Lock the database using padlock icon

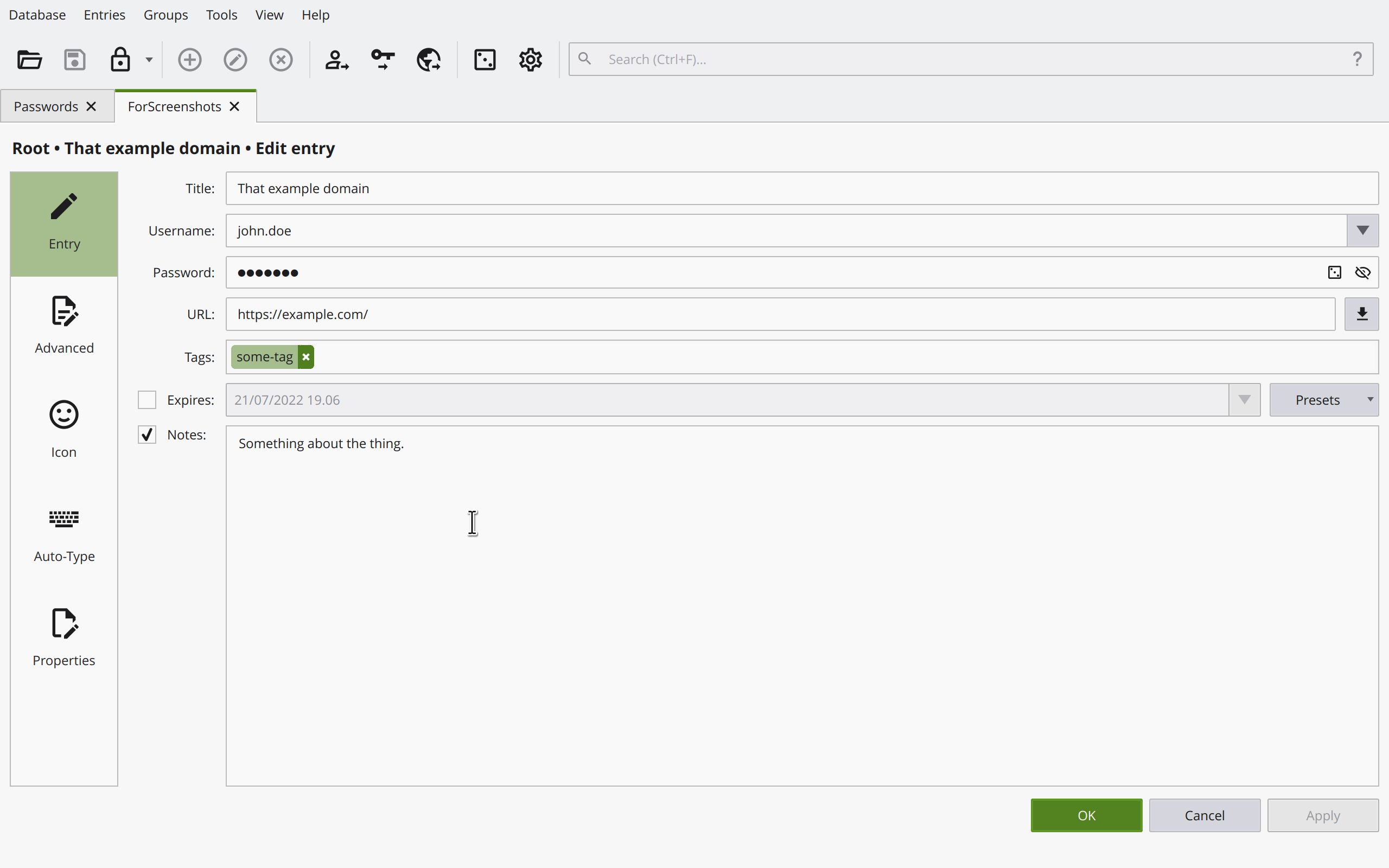tap(120, 59)
